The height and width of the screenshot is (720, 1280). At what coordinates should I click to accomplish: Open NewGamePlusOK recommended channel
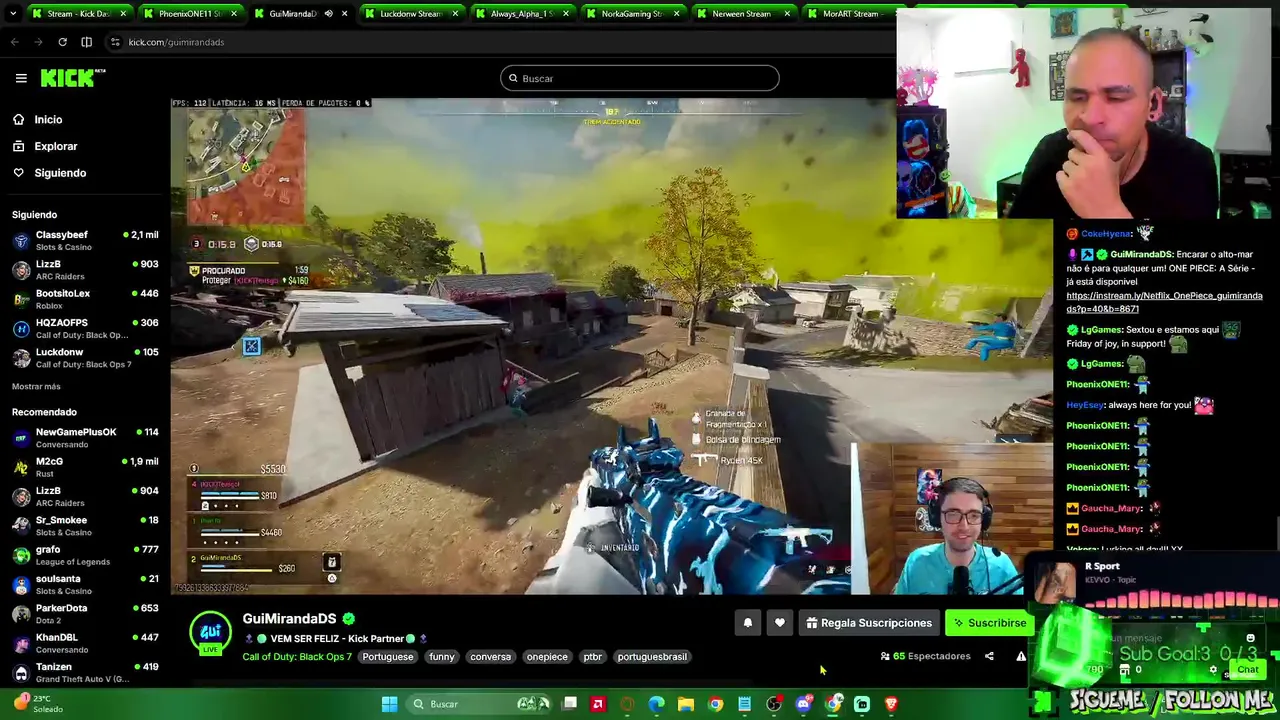pos(85,438)
